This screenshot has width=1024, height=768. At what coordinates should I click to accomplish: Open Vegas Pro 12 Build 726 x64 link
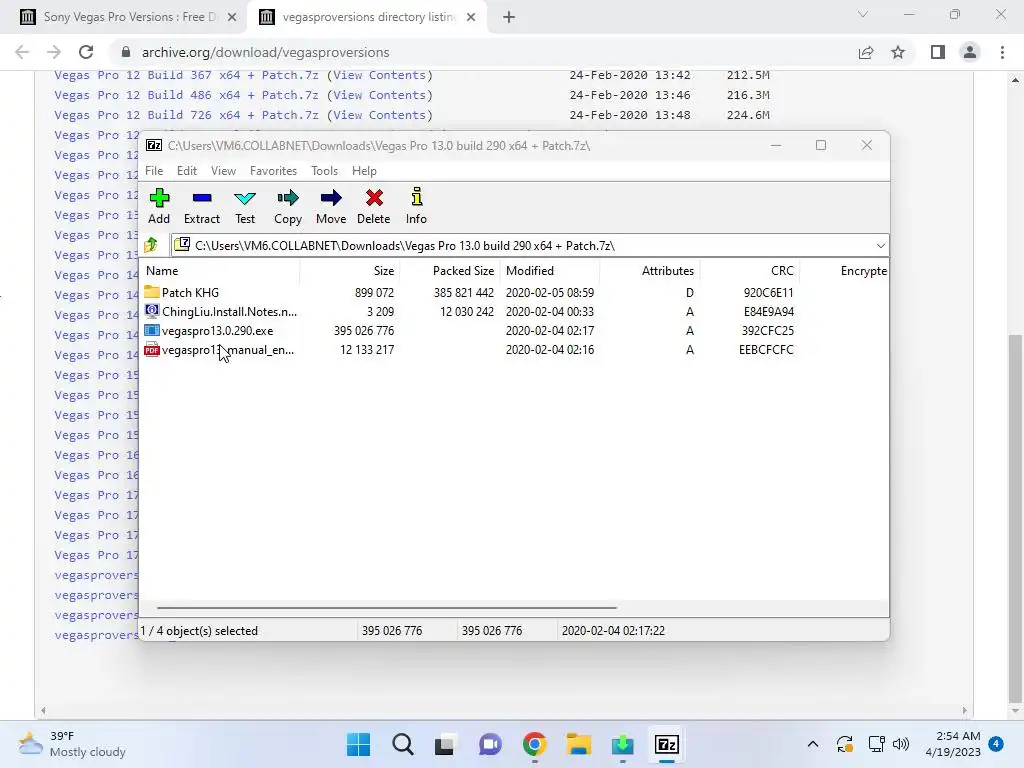186,115
